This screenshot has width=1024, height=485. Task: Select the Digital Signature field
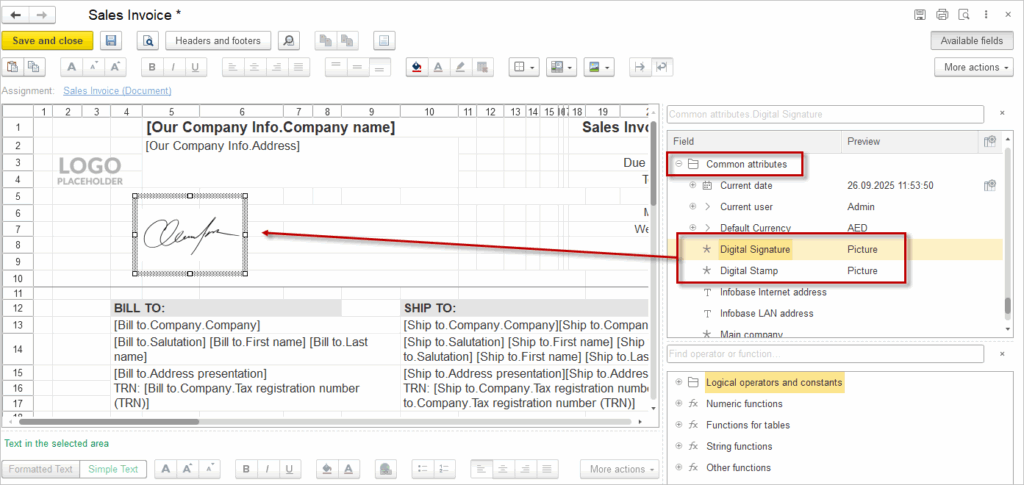[x=755, y=250]
